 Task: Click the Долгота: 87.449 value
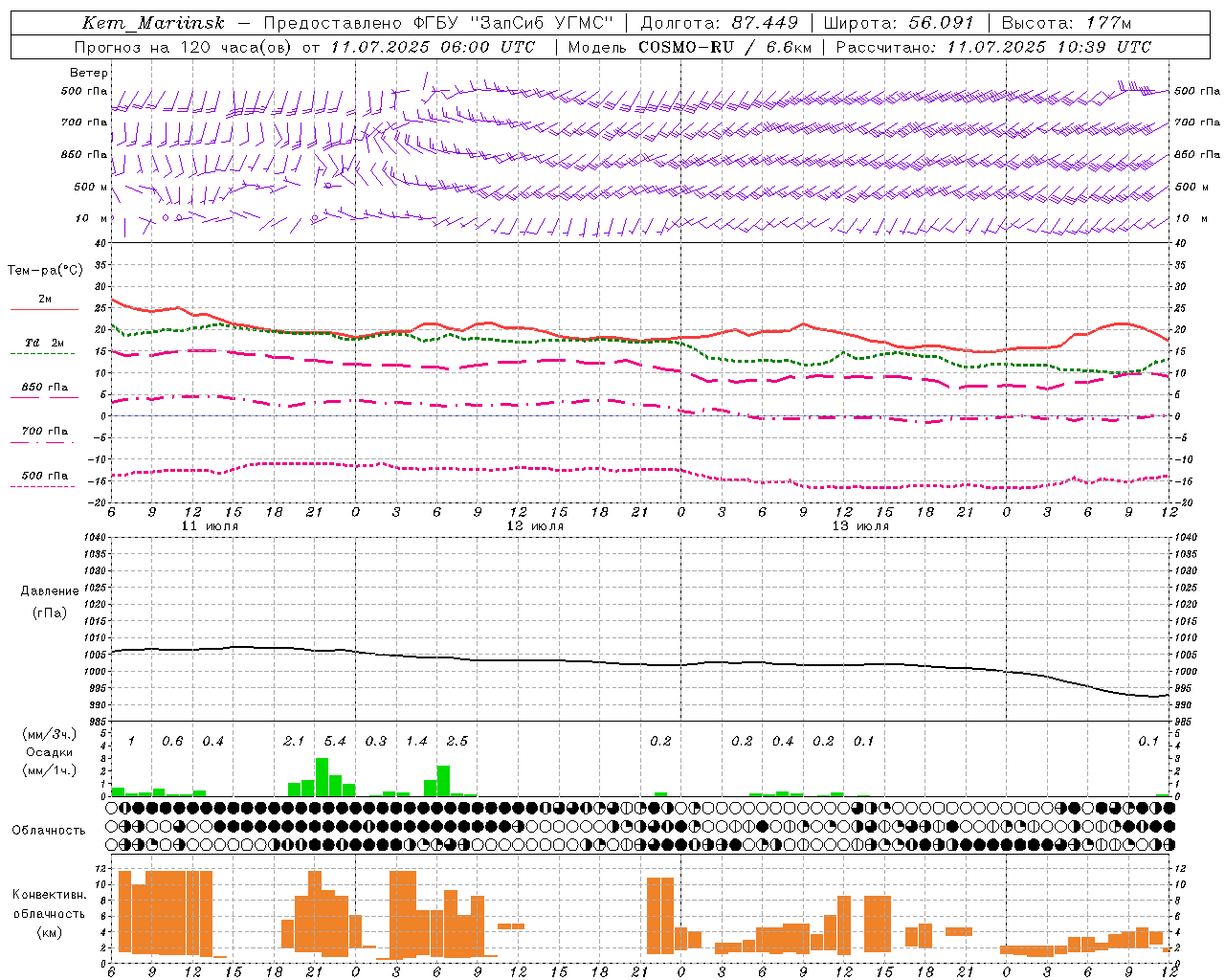[719, 23]
